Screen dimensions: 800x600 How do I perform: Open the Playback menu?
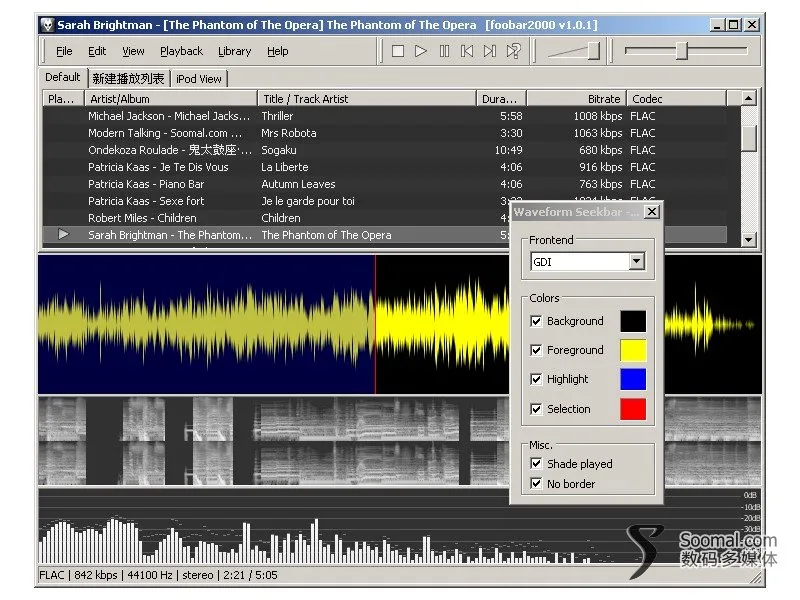click(x=181, y=51)
